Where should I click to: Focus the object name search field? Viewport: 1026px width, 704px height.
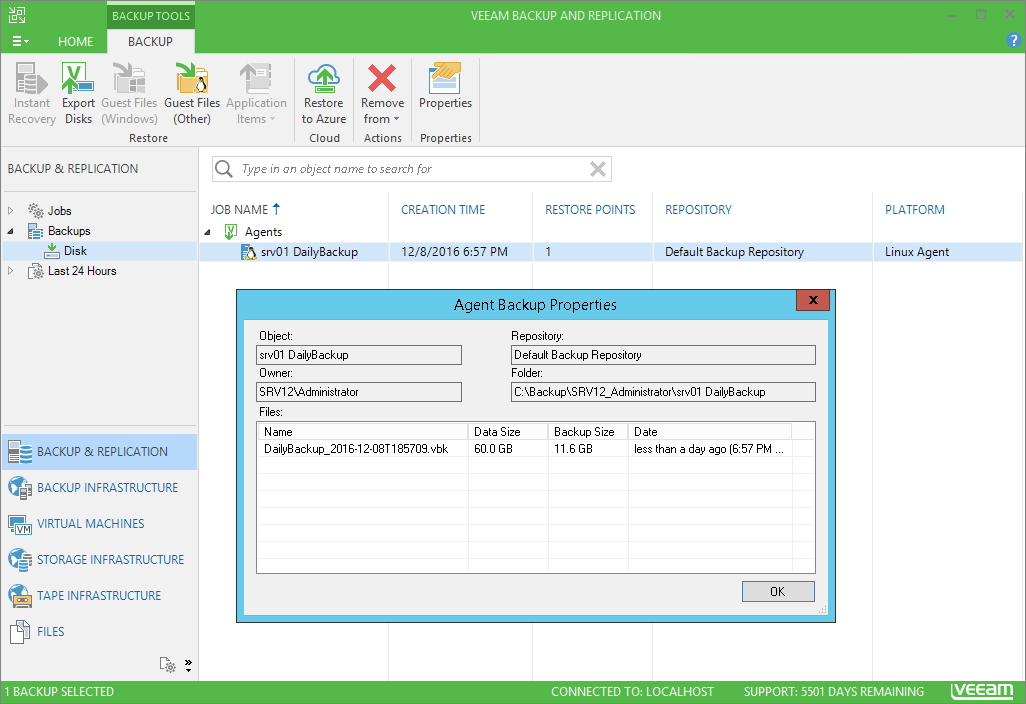click(x=412, y=169)
